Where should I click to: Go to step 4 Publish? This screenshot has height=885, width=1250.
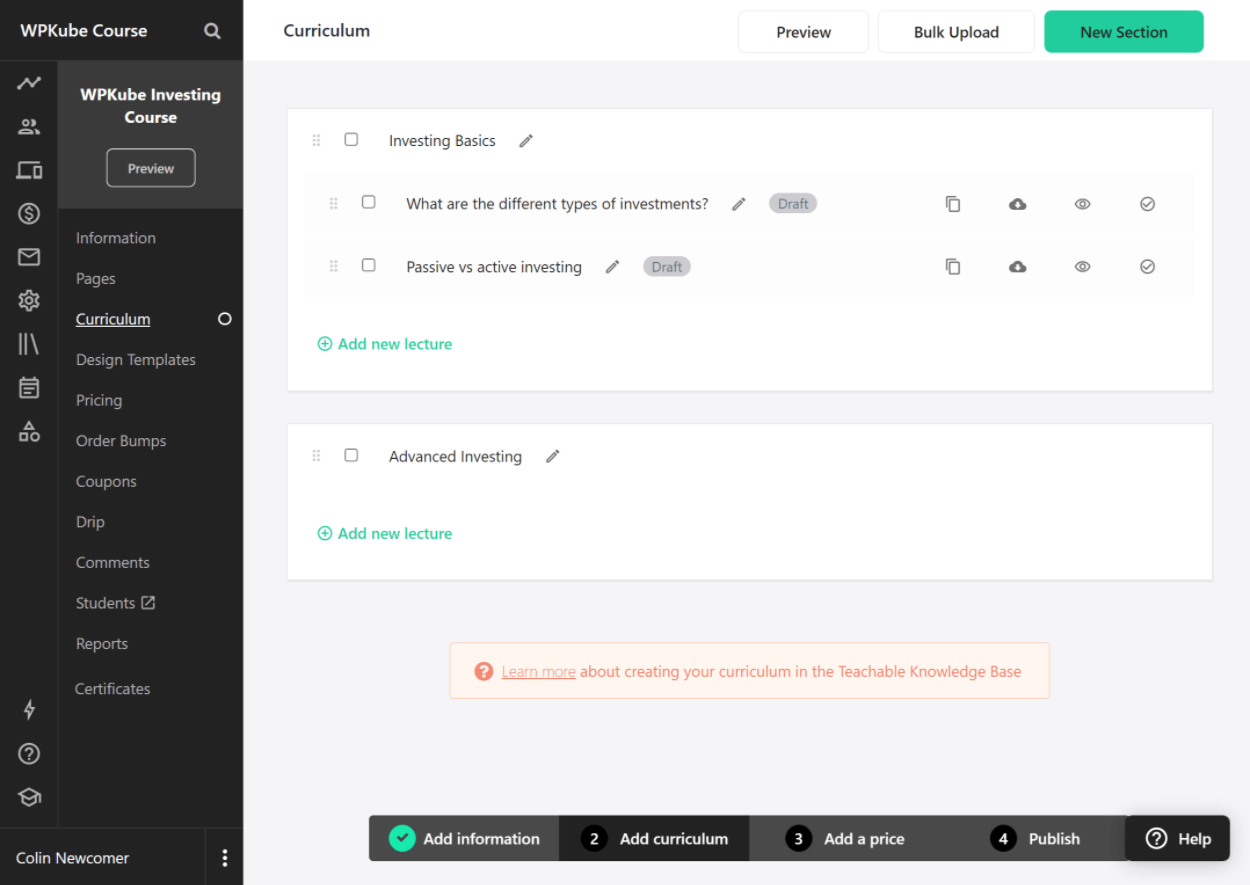1035,839
